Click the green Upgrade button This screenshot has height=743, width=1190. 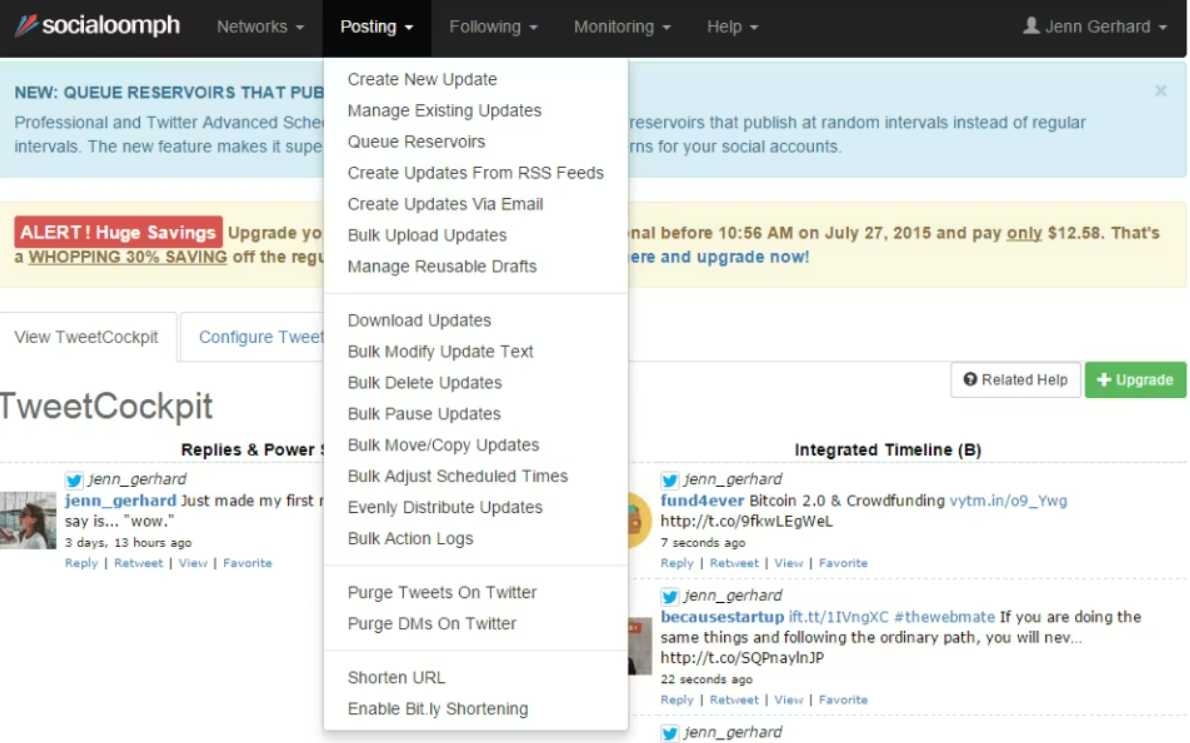click(x=1135, y=380)
